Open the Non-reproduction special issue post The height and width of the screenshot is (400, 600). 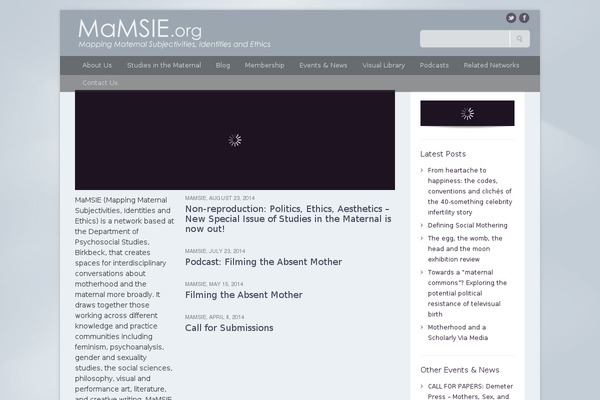click(x=288, y=219)
